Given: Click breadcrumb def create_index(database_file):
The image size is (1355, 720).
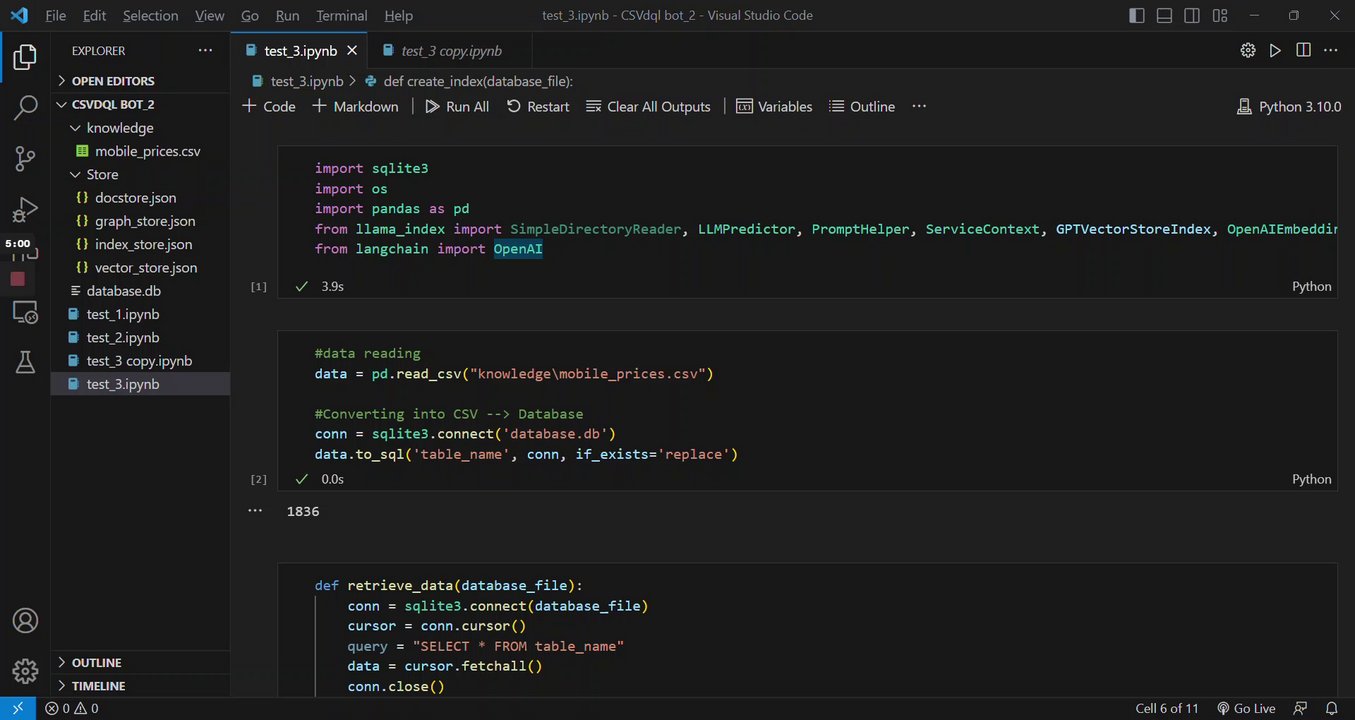Looking at the screenshot, I should [469, 81].
